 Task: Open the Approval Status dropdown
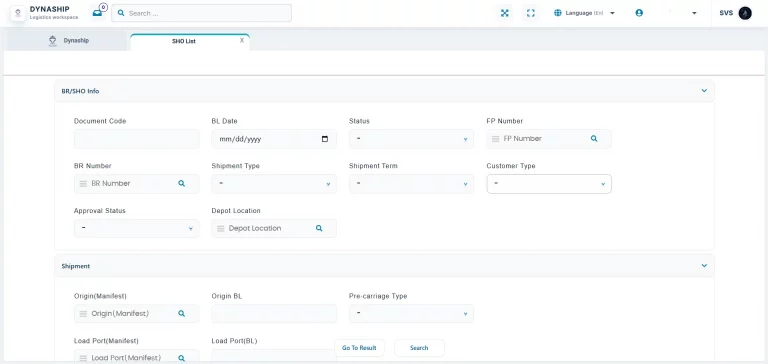point(137,228)
